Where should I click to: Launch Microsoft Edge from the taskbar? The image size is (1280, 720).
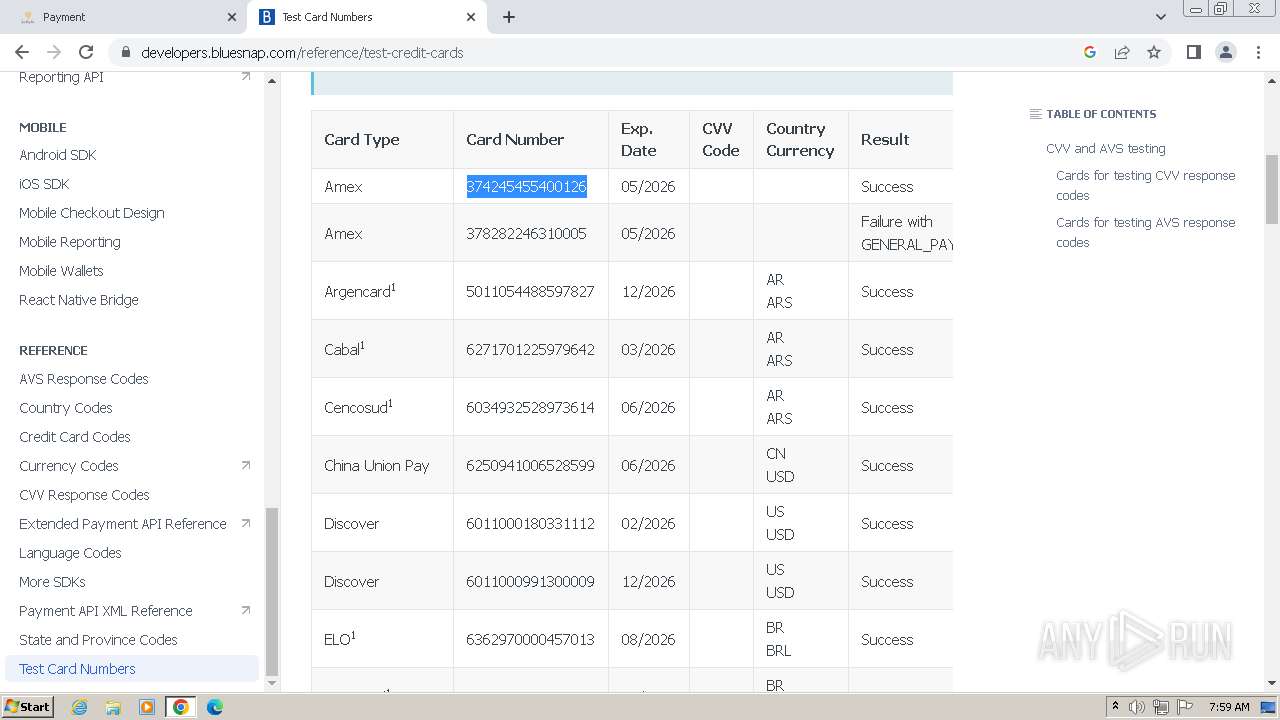pyautogui.click(x=215, y=707)
